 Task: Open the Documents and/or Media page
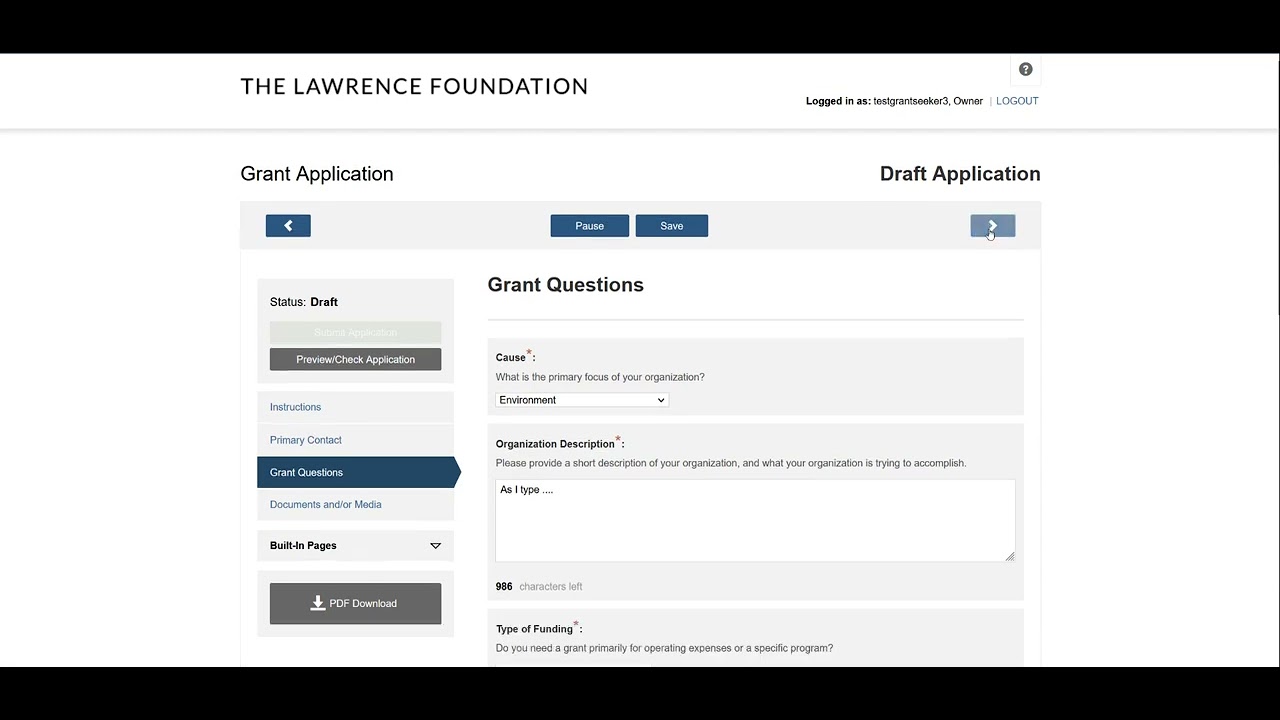point(326,505)
